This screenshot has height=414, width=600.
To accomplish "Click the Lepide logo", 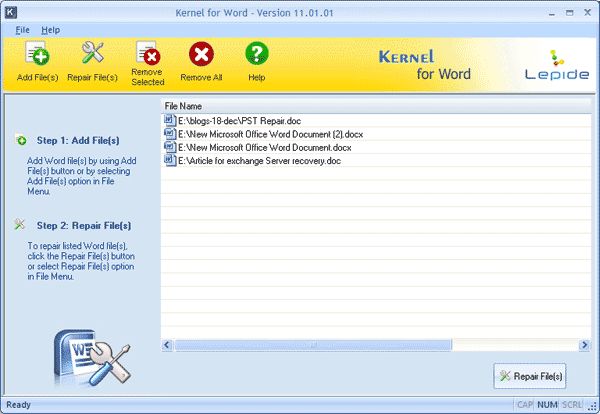I will point(557,65).
